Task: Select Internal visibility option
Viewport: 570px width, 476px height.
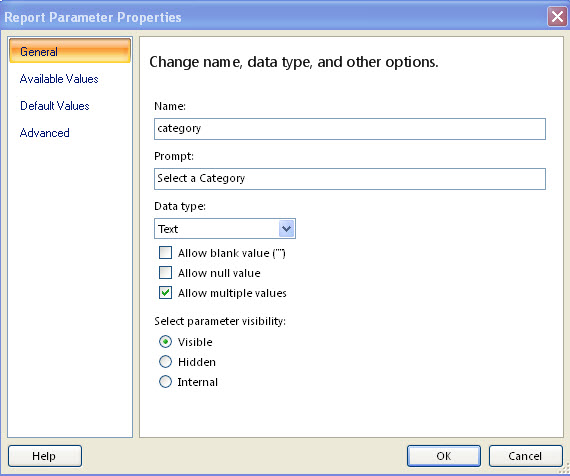Action: click(165, 381)
